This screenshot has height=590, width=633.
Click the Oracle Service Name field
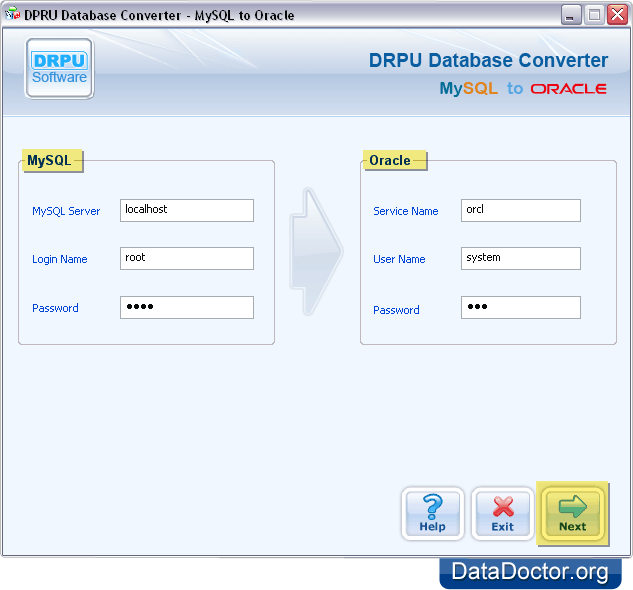click(x=521, y=210)
